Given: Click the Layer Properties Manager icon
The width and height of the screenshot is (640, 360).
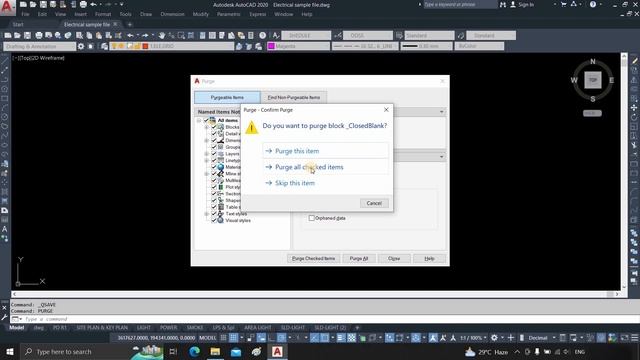Looking at the screenshot, I should tap(104, 47).
